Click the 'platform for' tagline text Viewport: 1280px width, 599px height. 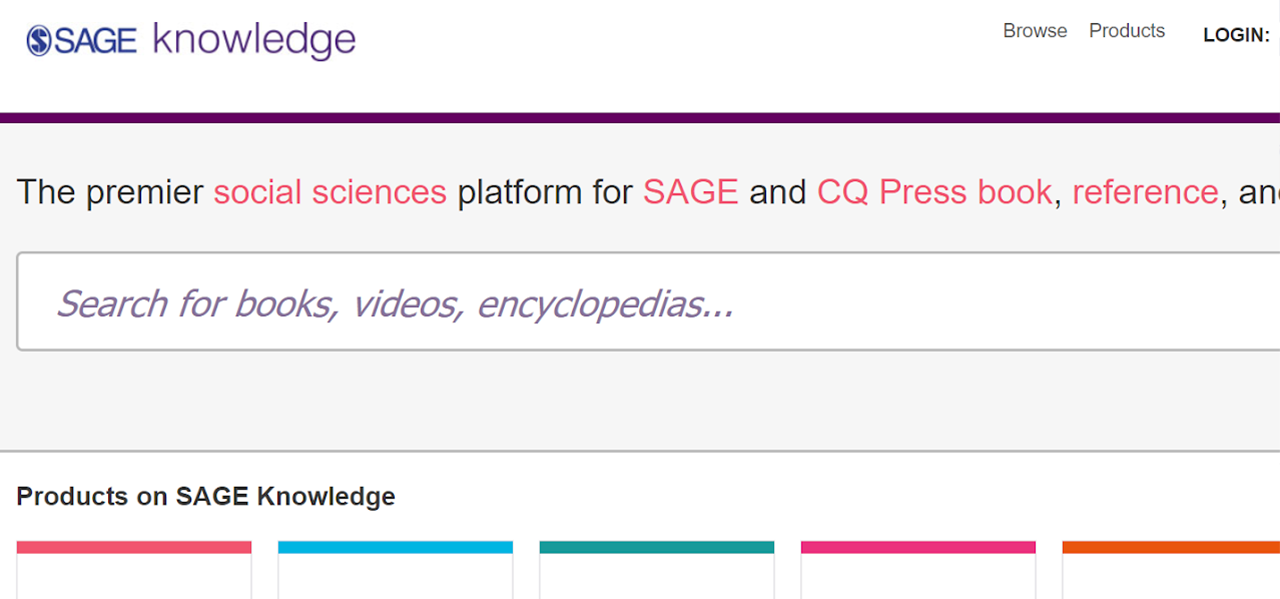point(545,191)
